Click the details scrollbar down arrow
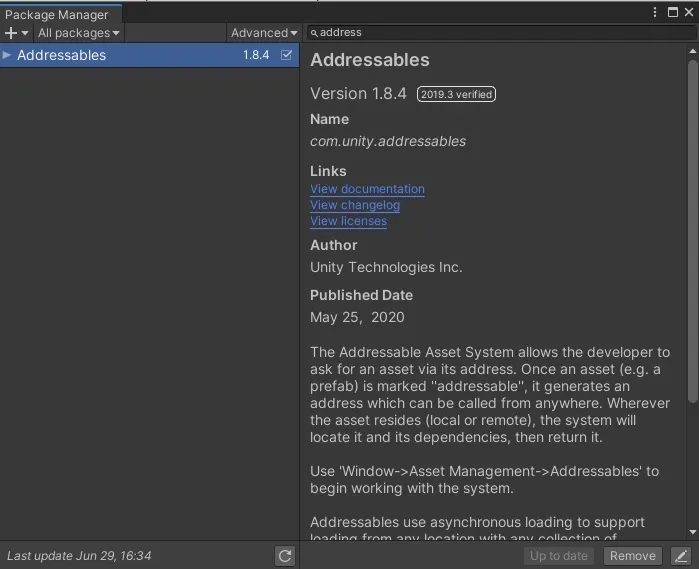This screenshot has width=699, height=569. (x=692, y=532)
